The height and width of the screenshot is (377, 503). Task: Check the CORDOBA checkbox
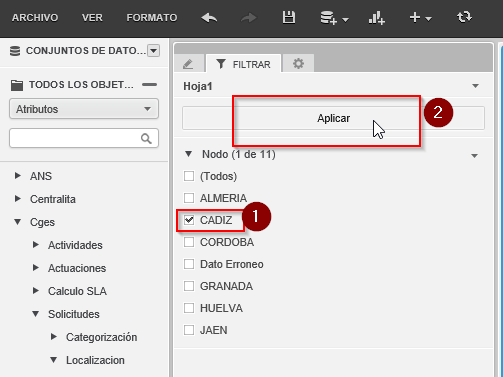(x=189, y=242)
